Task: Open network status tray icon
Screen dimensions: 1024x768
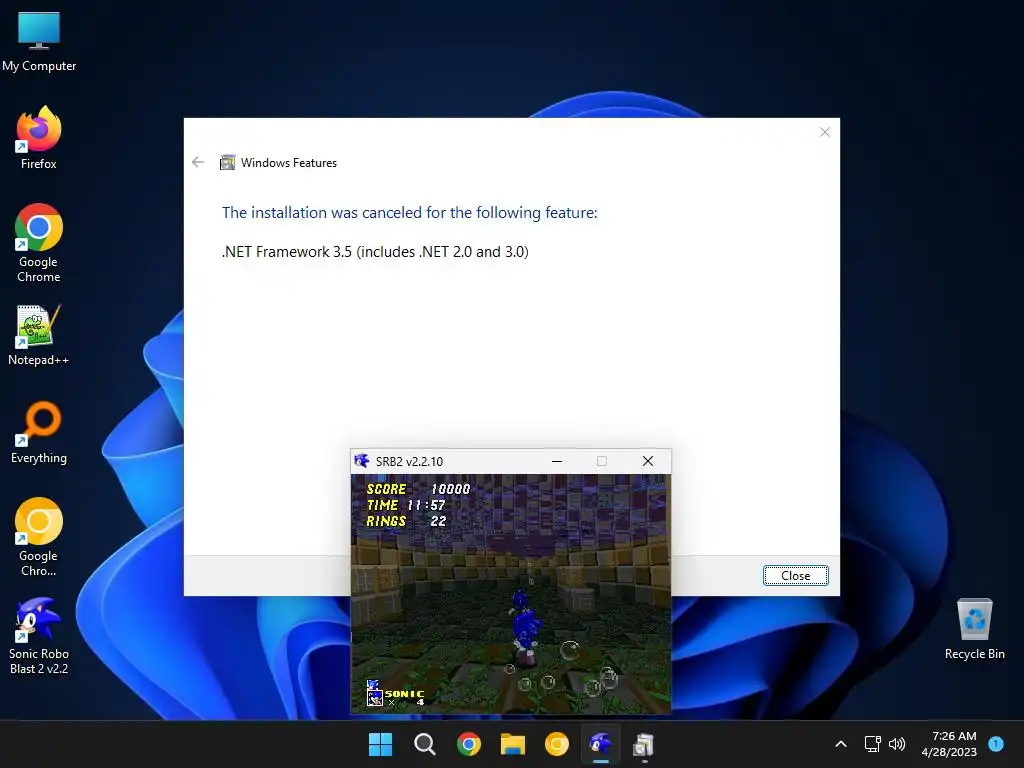Action: 872,744
